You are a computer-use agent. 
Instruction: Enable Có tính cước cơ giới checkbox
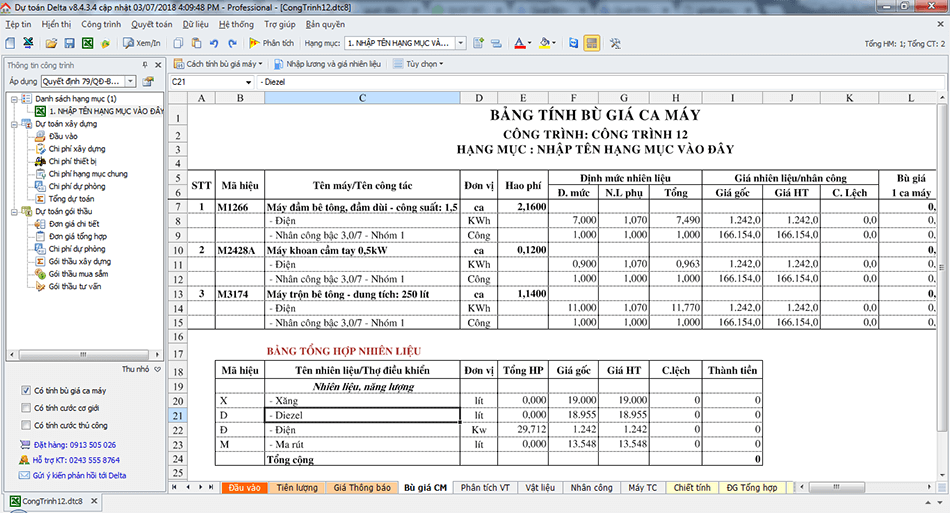click(25, 408)
